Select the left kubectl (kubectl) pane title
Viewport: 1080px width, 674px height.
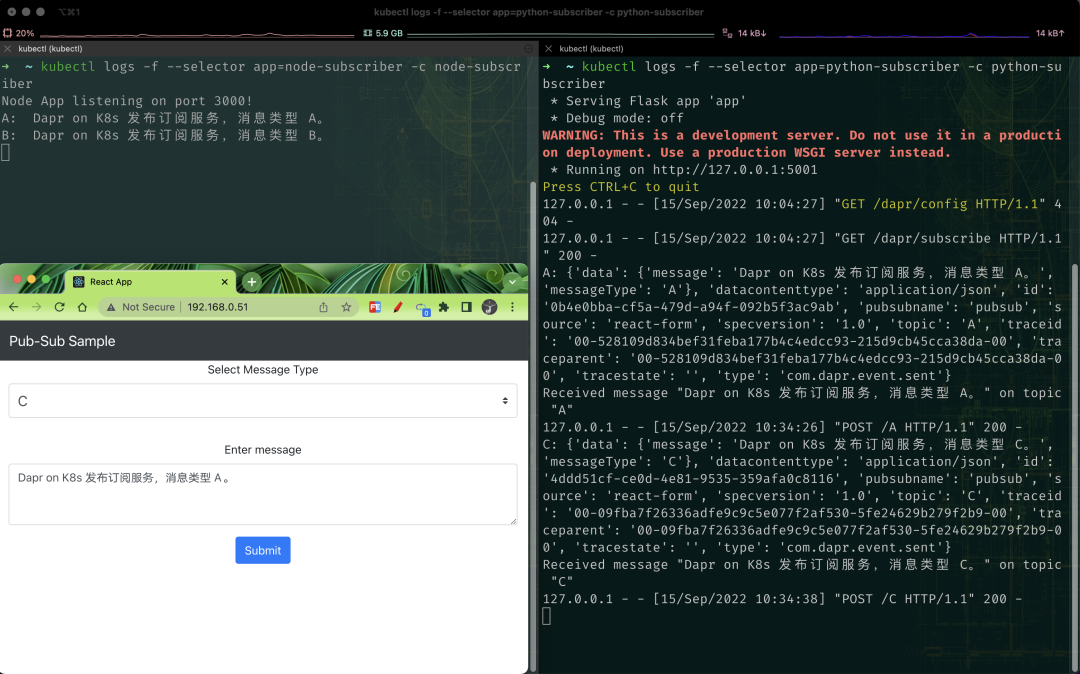50,49
